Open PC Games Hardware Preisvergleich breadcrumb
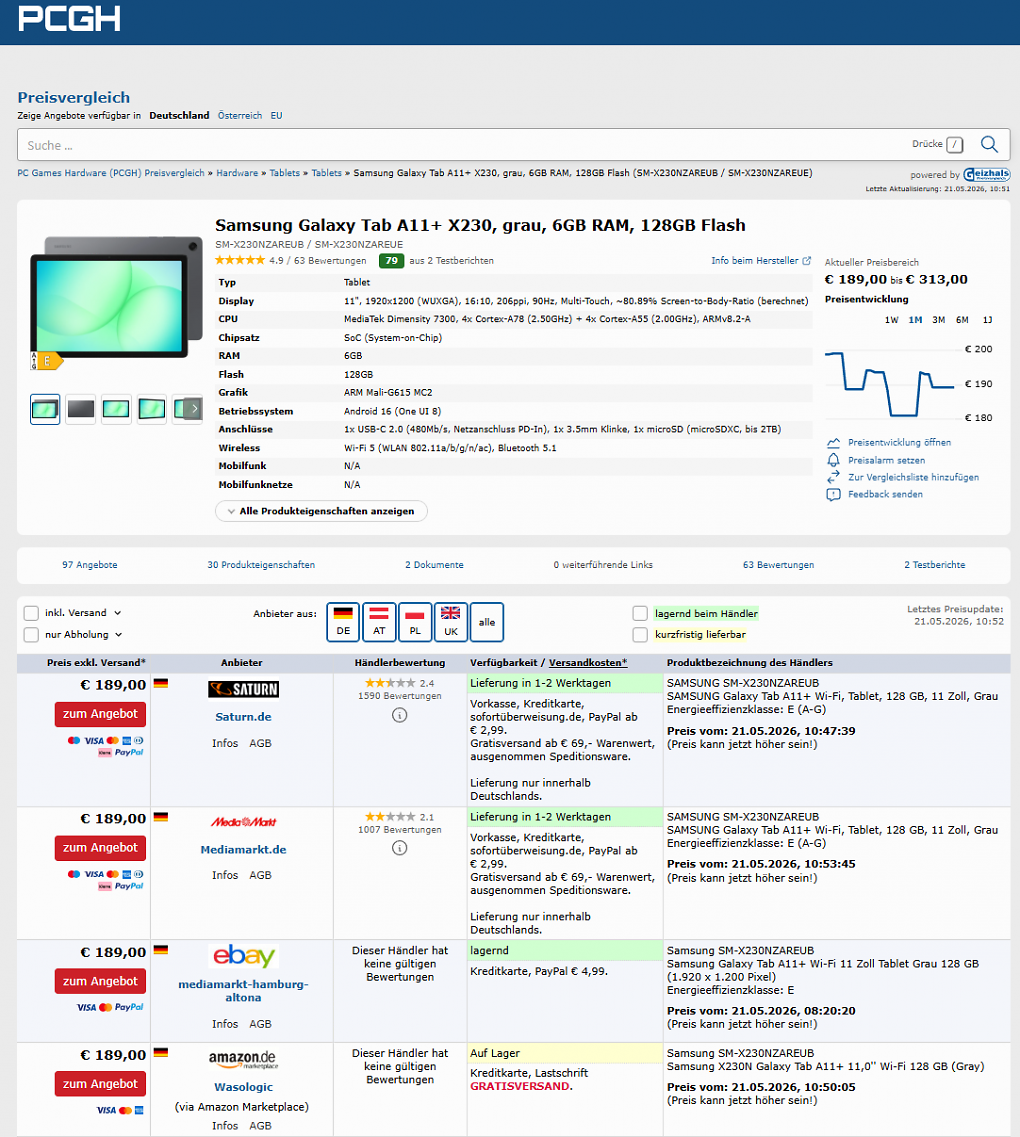The height and width of the screenshot is (1137, 1020). [111, 173]
